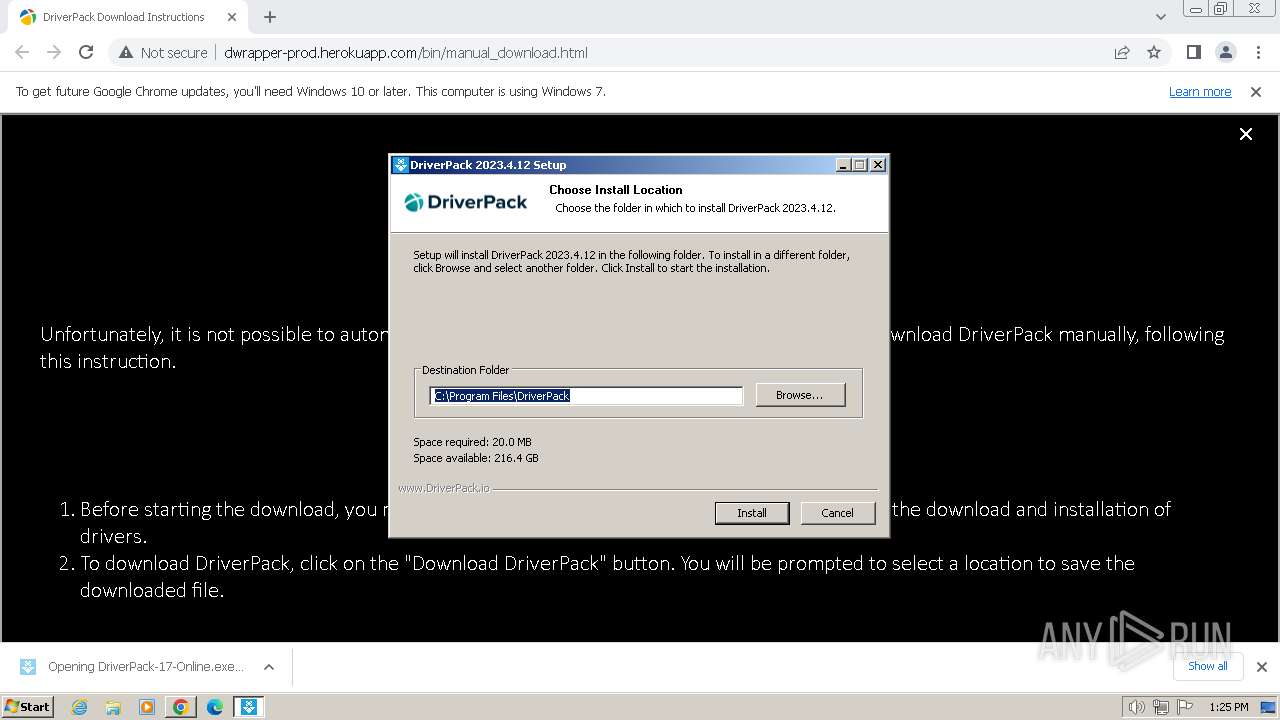
Task: Click the DriverPack logo in setup header
Action: (x=466, y=202)
